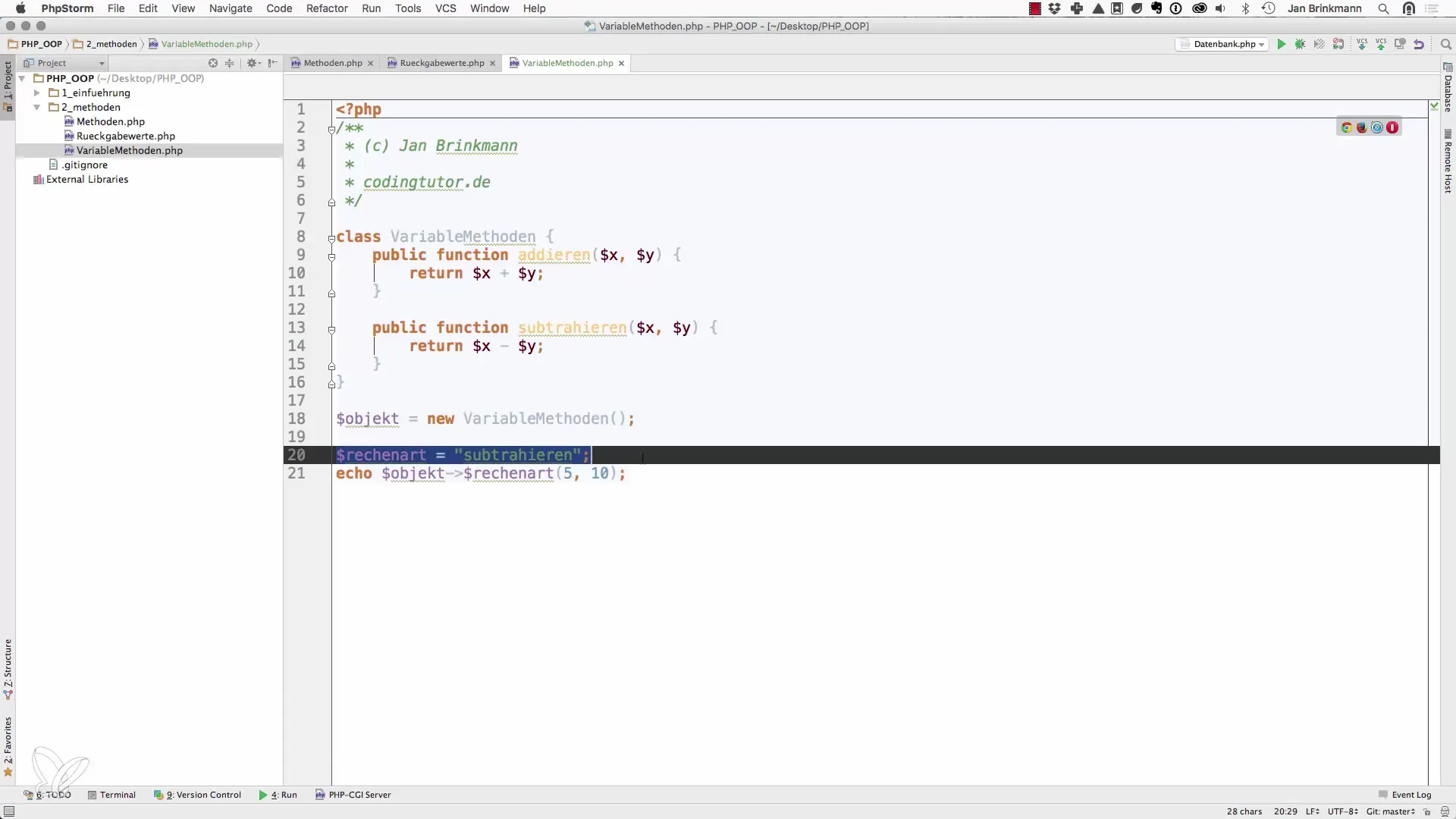Click scroll from source target icon
Viewport: 1456px width, 819px height.
tap(213, 63)
